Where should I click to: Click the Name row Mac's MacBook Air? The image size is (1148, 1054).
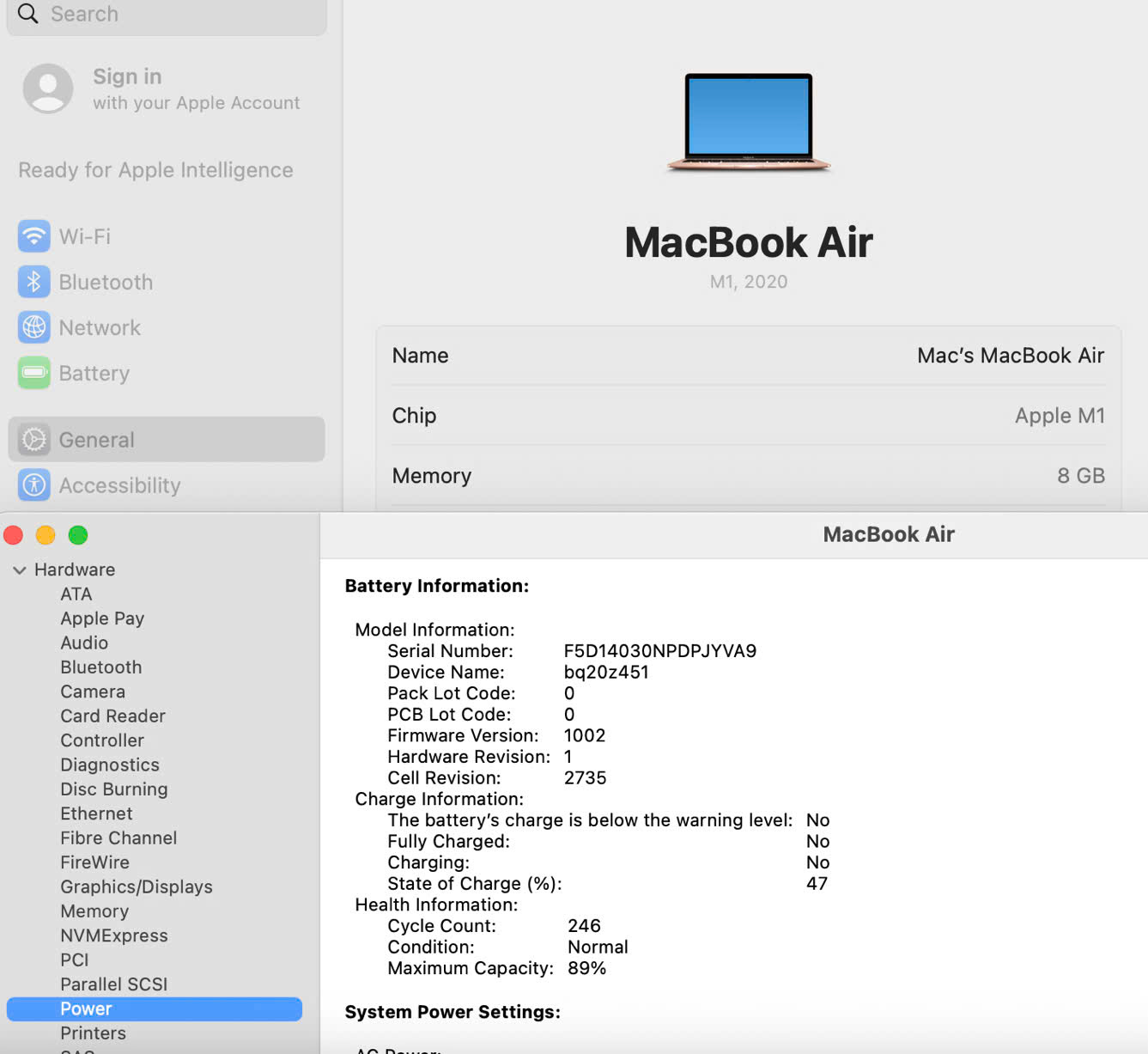pos(748,356)
